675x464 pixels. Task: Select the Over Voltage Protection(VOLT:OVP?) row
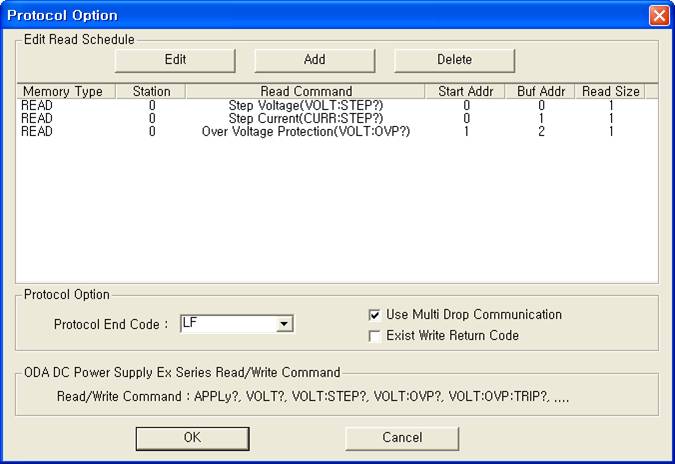pyautogui.click(x=304, y=131)
